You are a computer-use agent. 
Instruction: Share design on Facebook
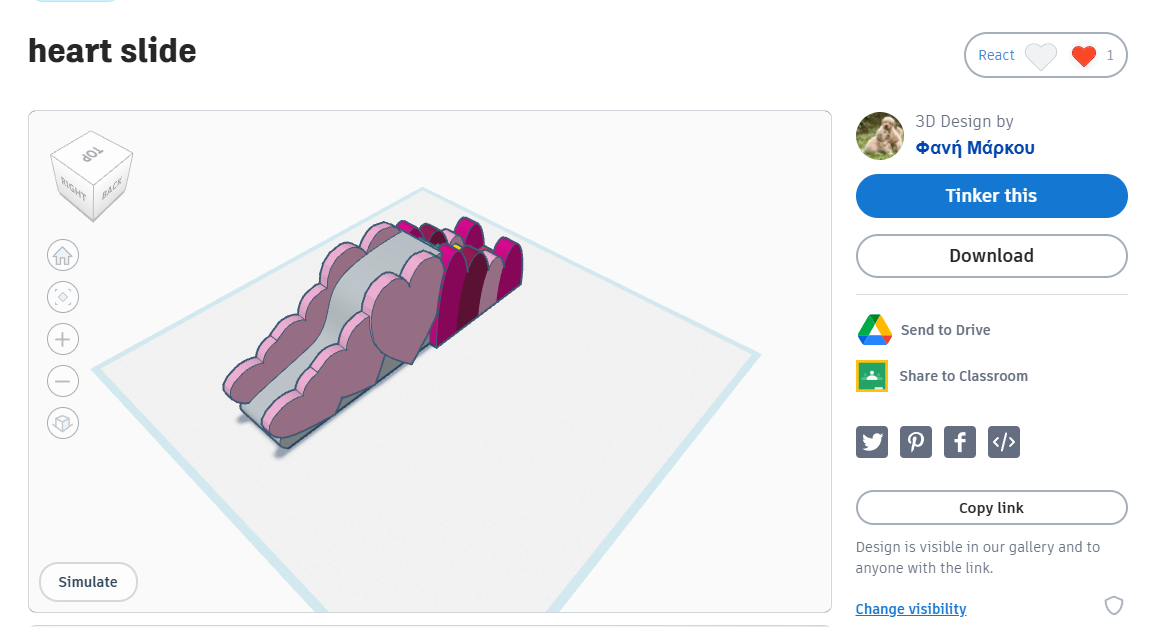(959, 442)
